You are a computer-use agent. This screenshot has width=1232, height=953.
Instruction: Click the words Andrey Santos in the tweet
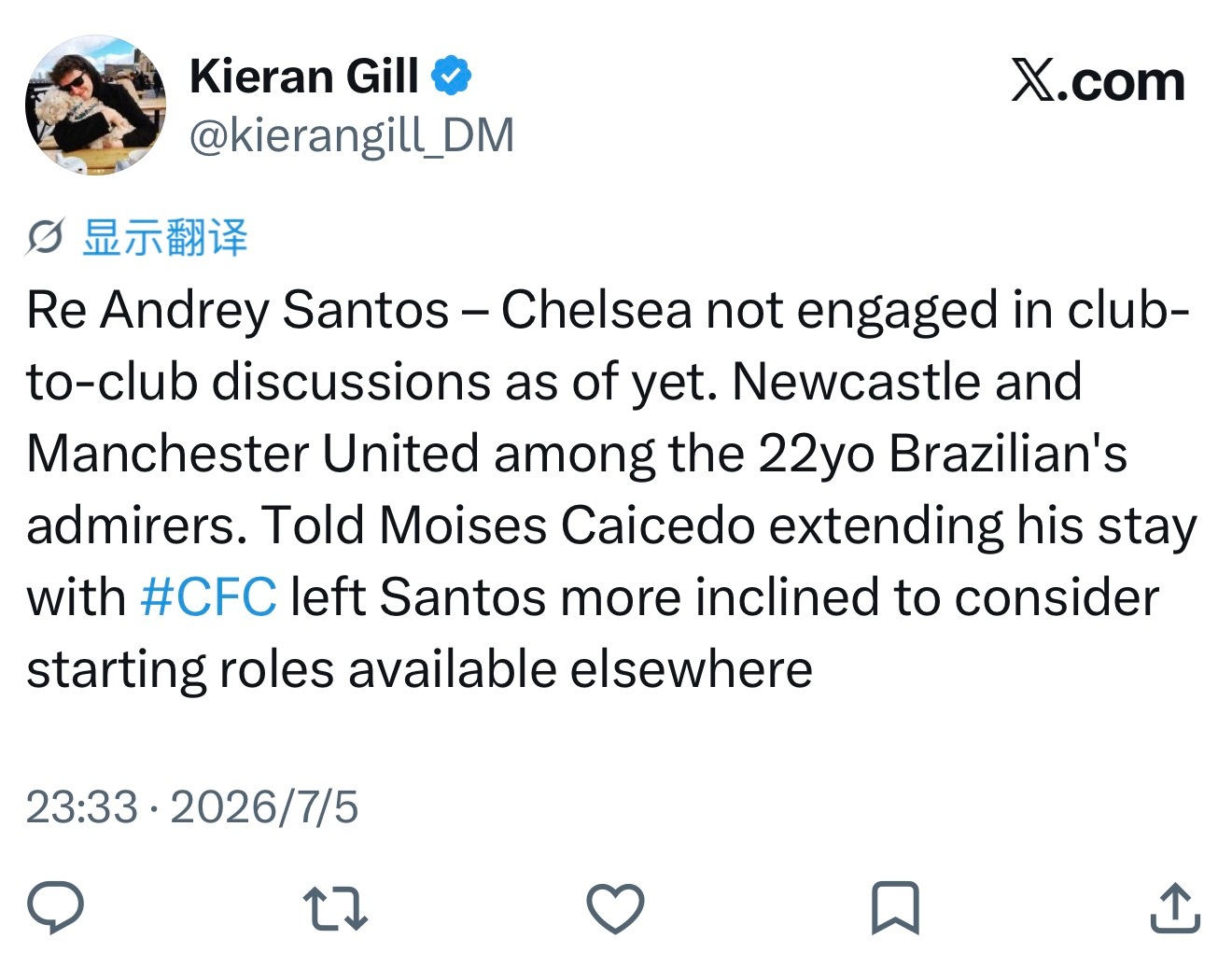pos(274,311)
